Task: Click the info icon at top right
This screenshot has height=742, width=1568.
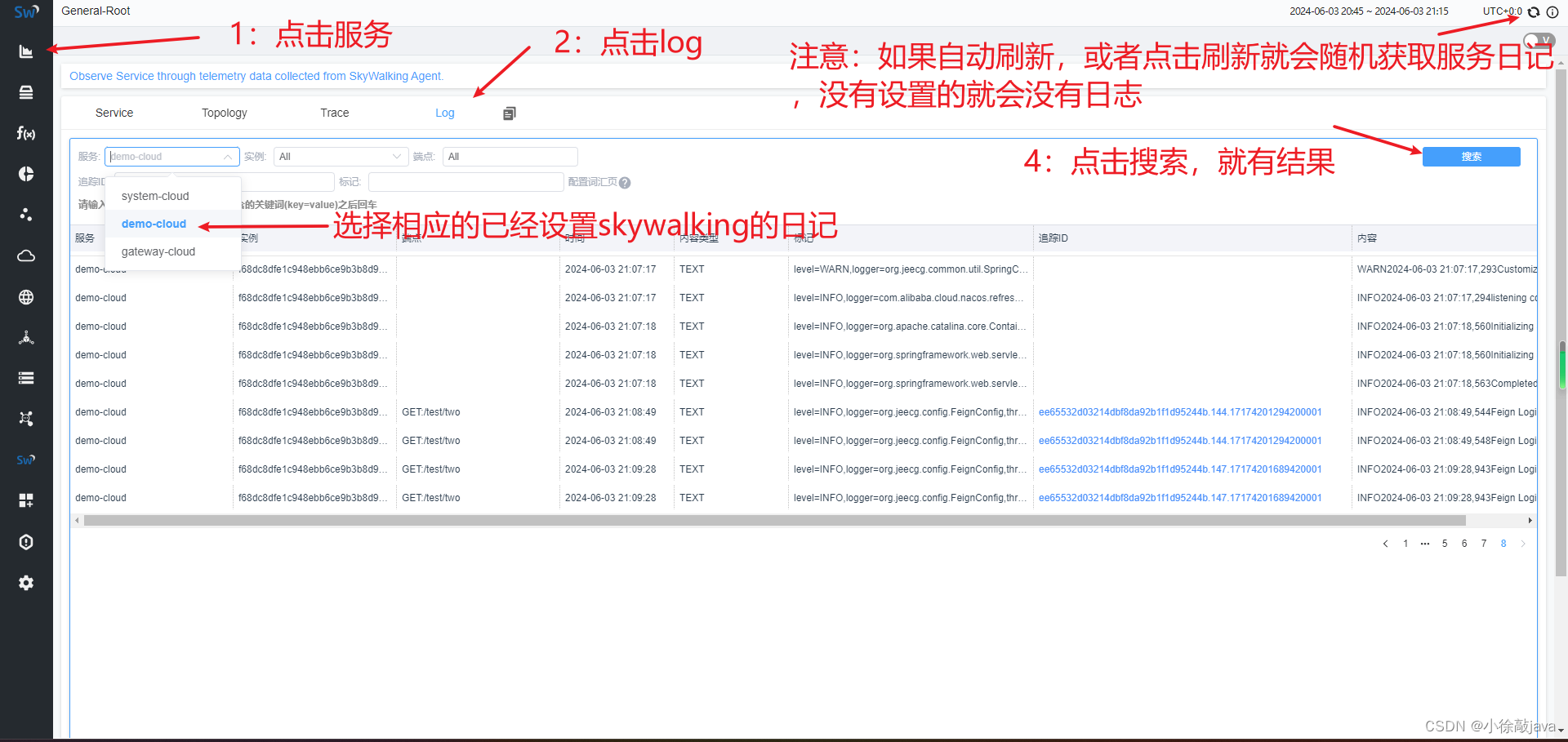Action: click(x=1552, y=11)
